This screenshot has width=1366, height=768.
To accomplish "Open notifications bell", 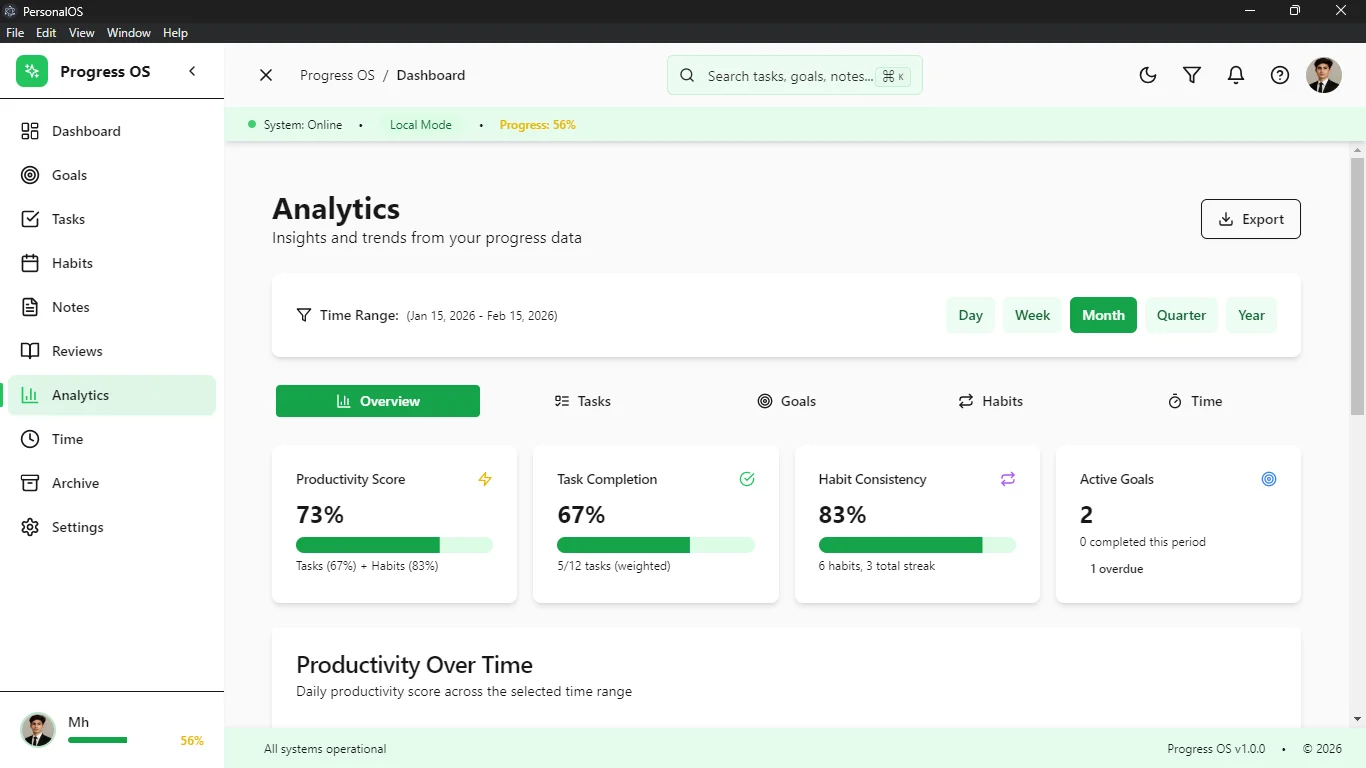I will pyautogui.click(x=1236, y=75).
